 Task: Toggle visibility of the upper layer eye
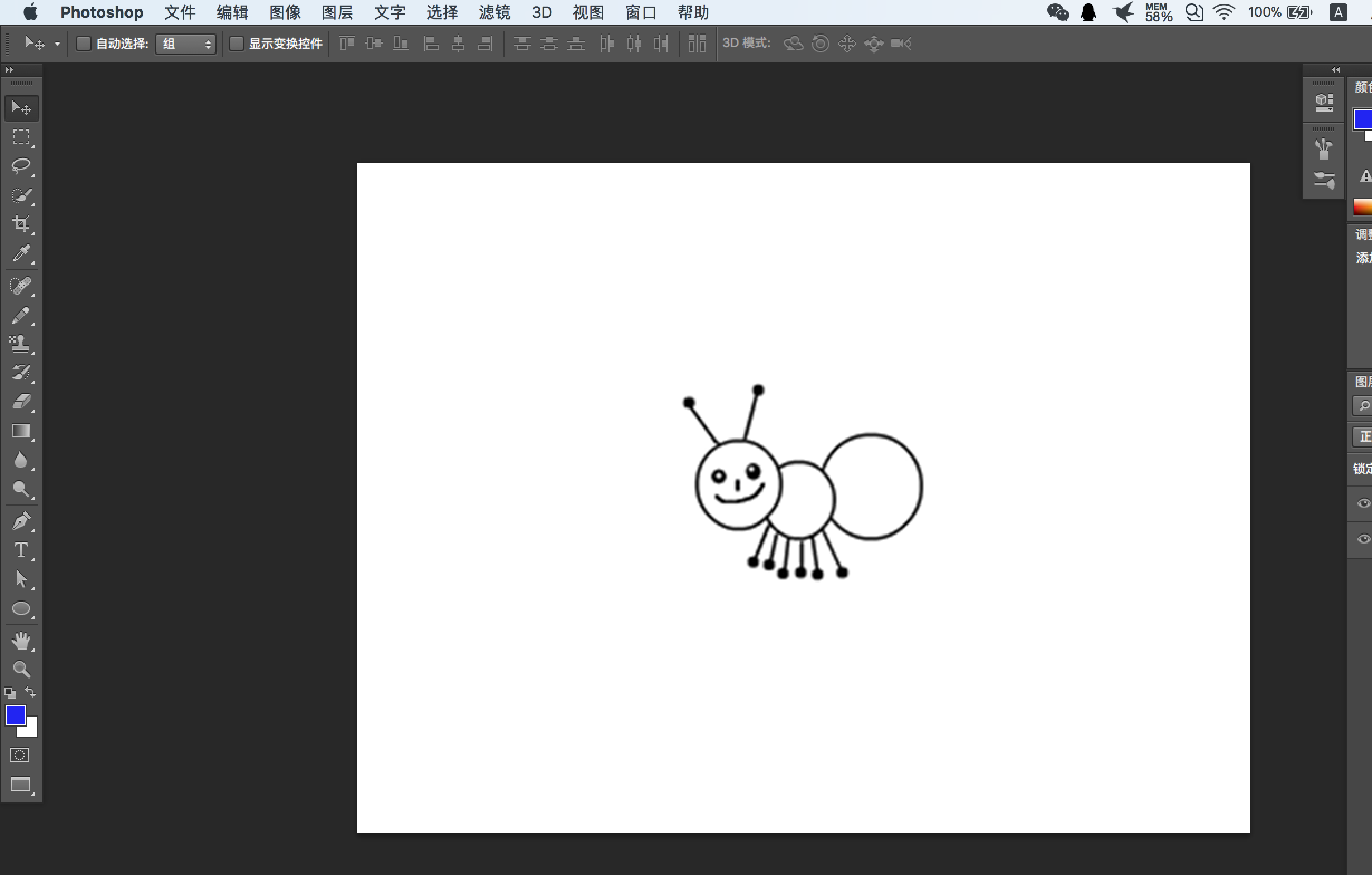point(1364,503)
